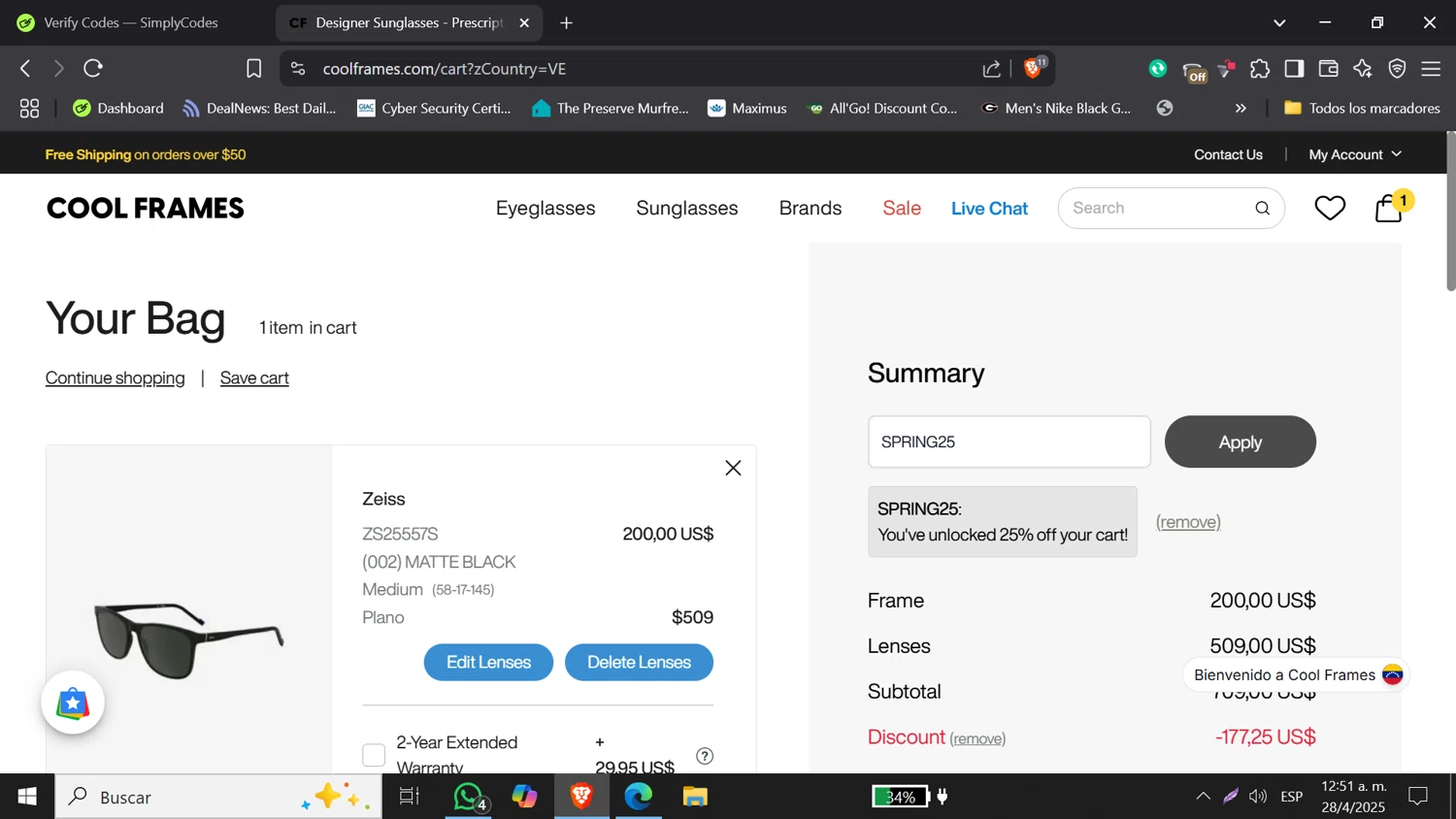Click Edit Lenses button

coord(488,663)
